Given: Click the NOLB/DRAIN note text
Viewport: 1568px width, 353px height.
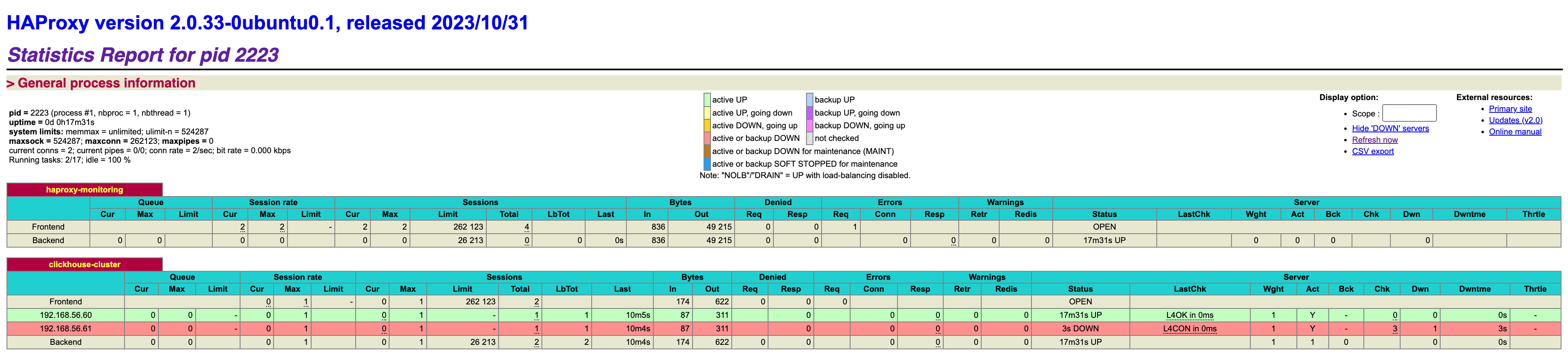Looking at the screenshot, I should [805, 175].
